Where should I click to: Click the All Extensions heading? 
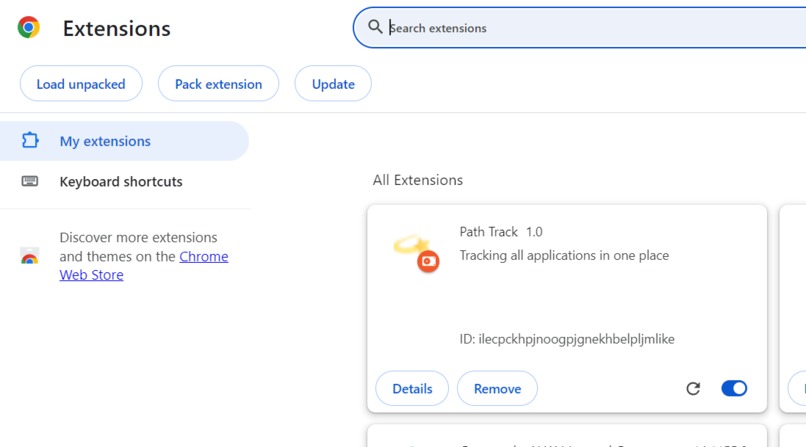tap(417, 180)
